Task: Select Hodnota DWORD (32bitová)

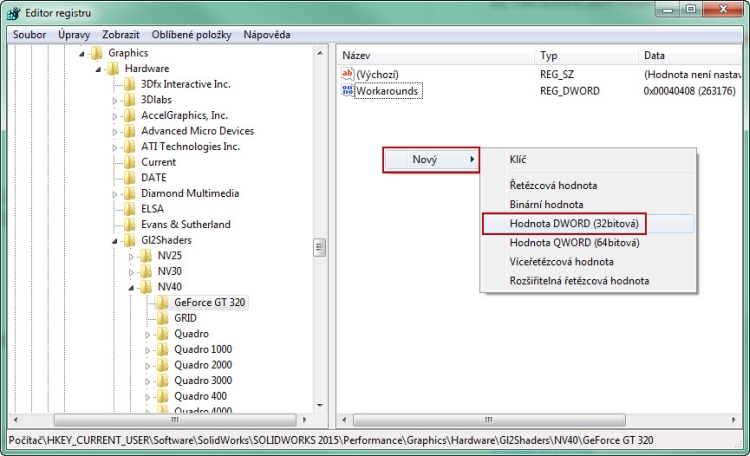Action: click(x=588, y=223)
